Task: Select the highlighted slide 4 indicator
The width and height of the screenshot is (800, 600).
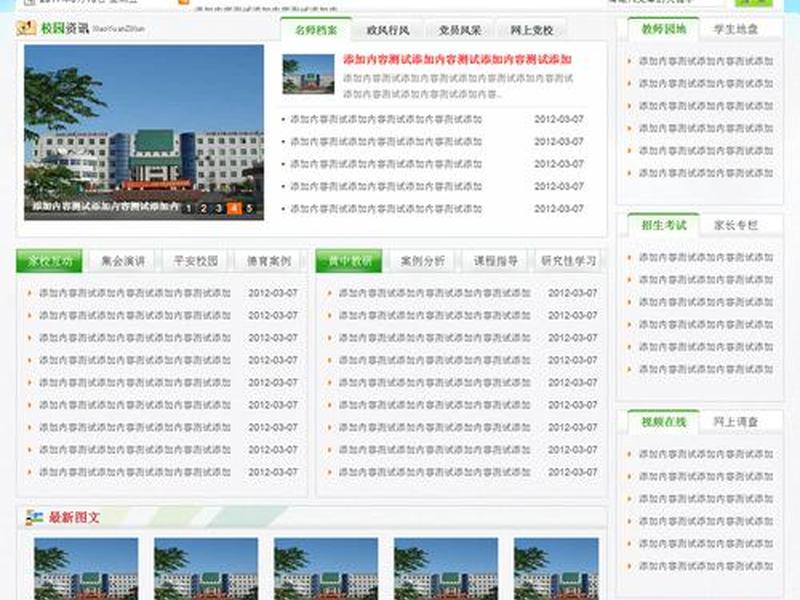Action: click(x=234, y=208)
